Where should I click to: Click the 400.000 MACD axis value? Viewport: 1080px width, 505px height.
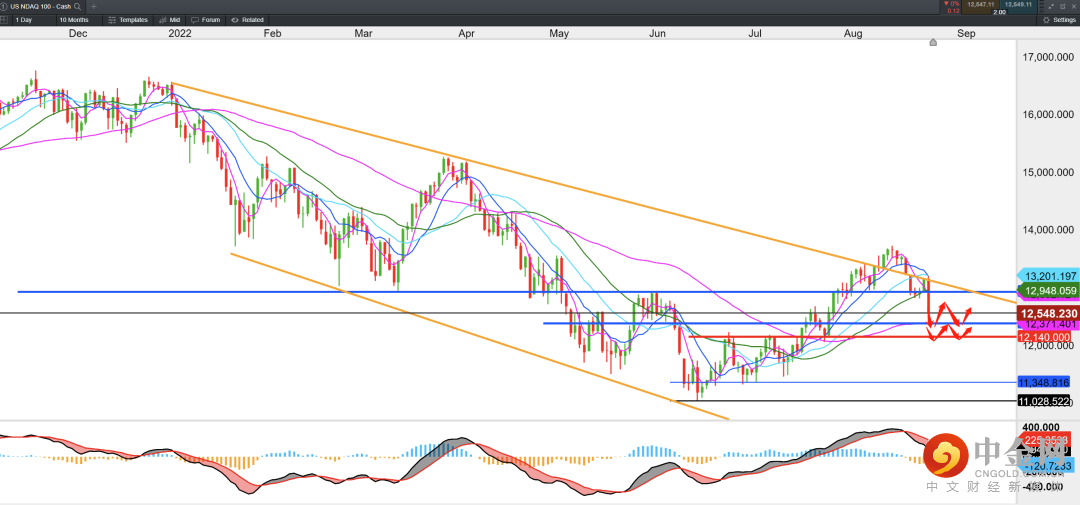(1043, 427)
